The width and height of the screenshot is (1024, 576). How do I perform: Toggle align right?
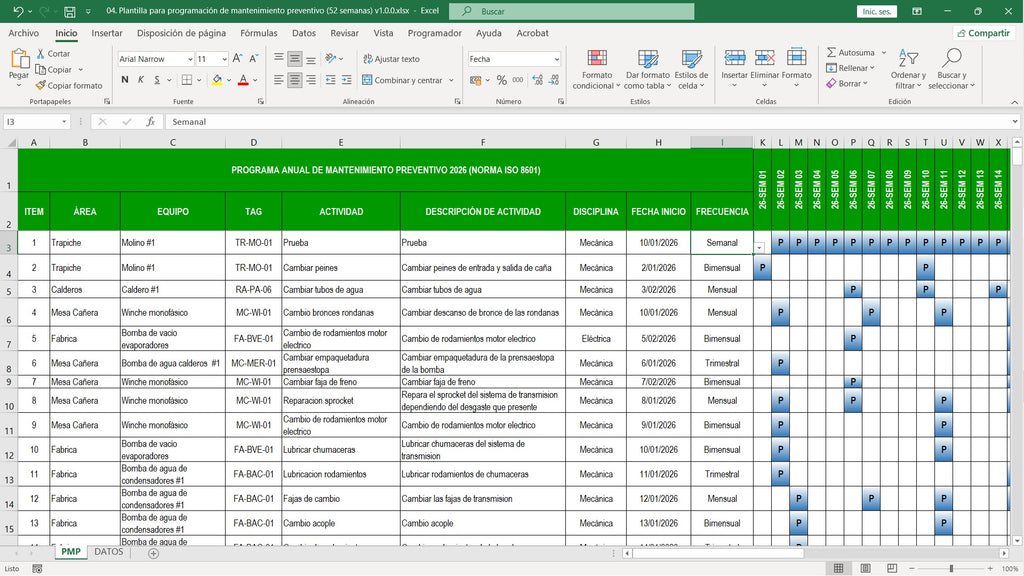(x=311, y=80)
